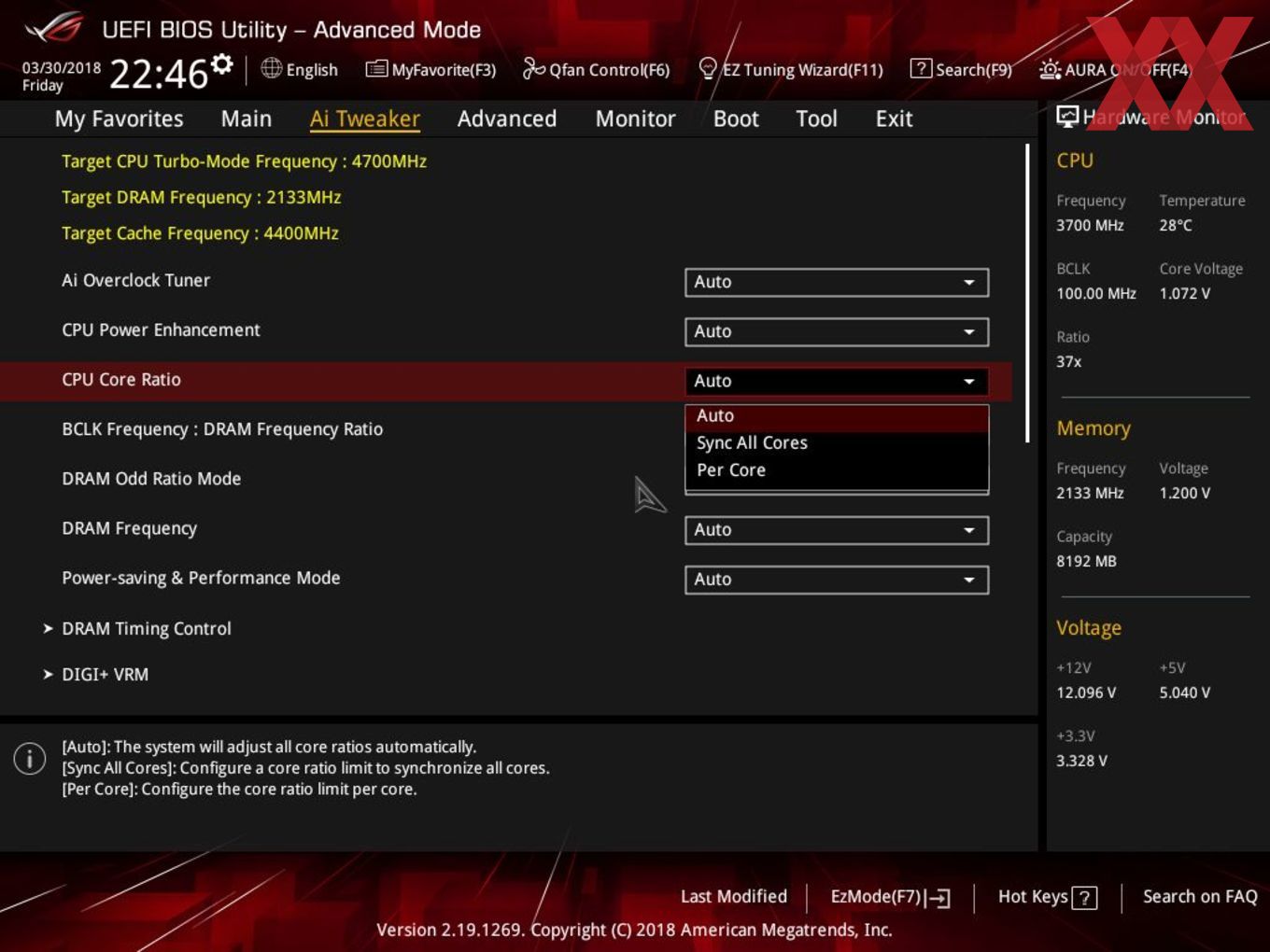Choose Sync All Cores option
The image size is (1270, 952).
(837, 443)
